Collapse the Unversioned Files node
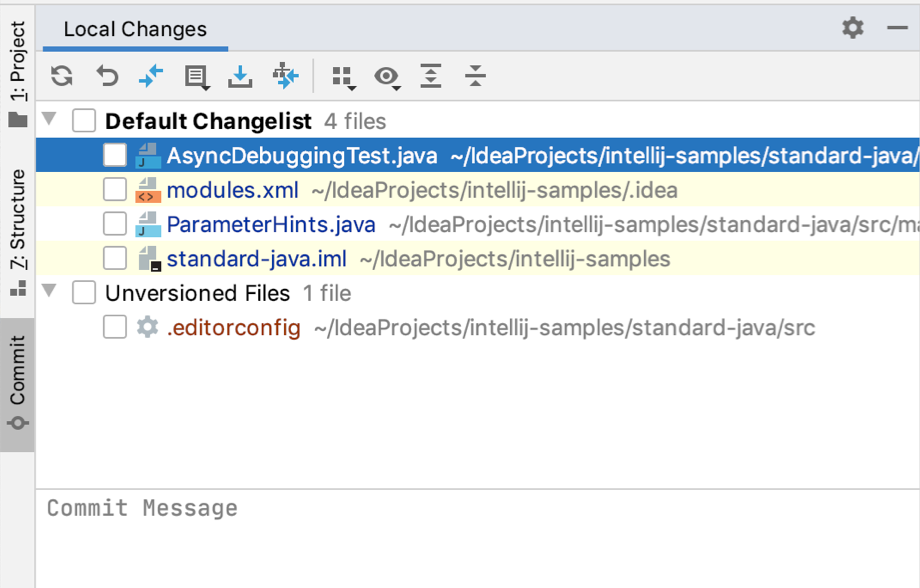The image size is (920, 588). point(48,293)
